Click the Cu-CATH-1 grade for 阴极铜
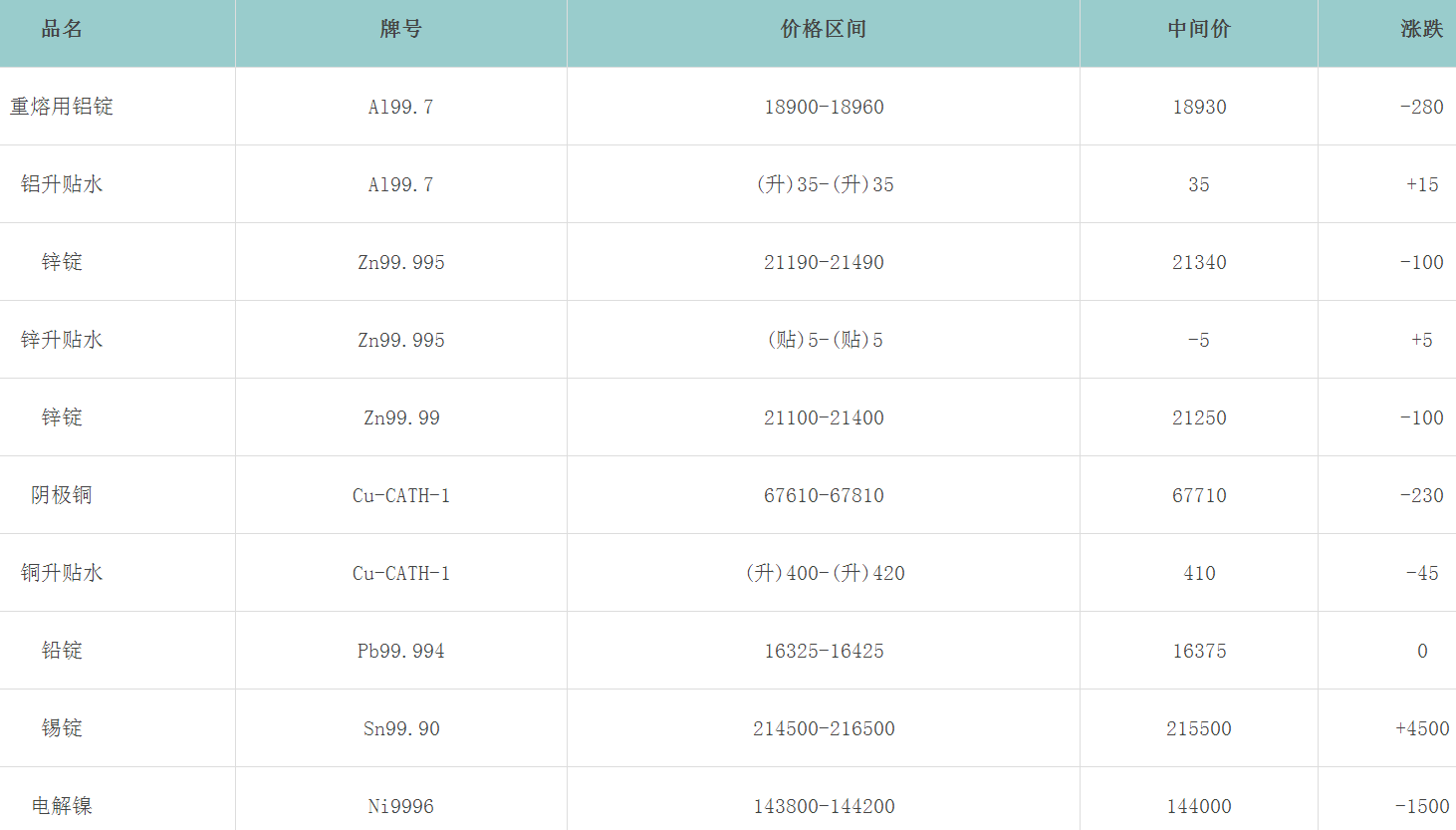Viewport: 1456px width, 830px height. tap(400, 495)
